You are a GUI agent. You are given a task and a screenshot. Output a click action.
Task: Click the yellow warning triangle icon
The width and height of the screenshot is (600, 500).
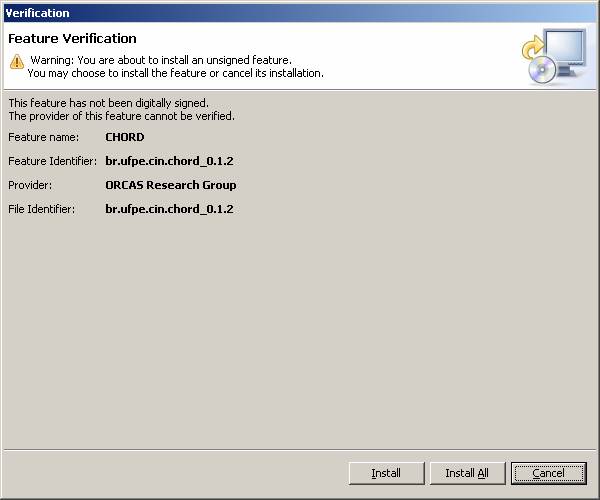[x=16, y=61]
